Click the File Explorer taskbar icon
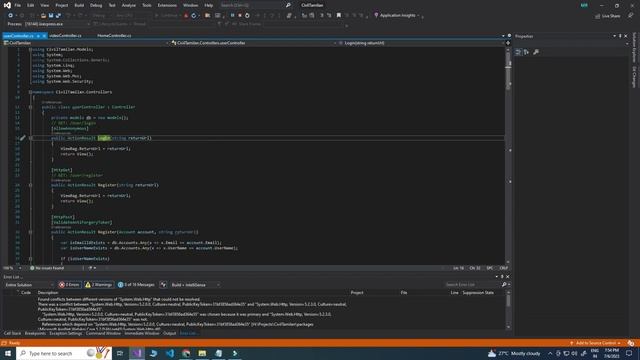 coord(202,353)
